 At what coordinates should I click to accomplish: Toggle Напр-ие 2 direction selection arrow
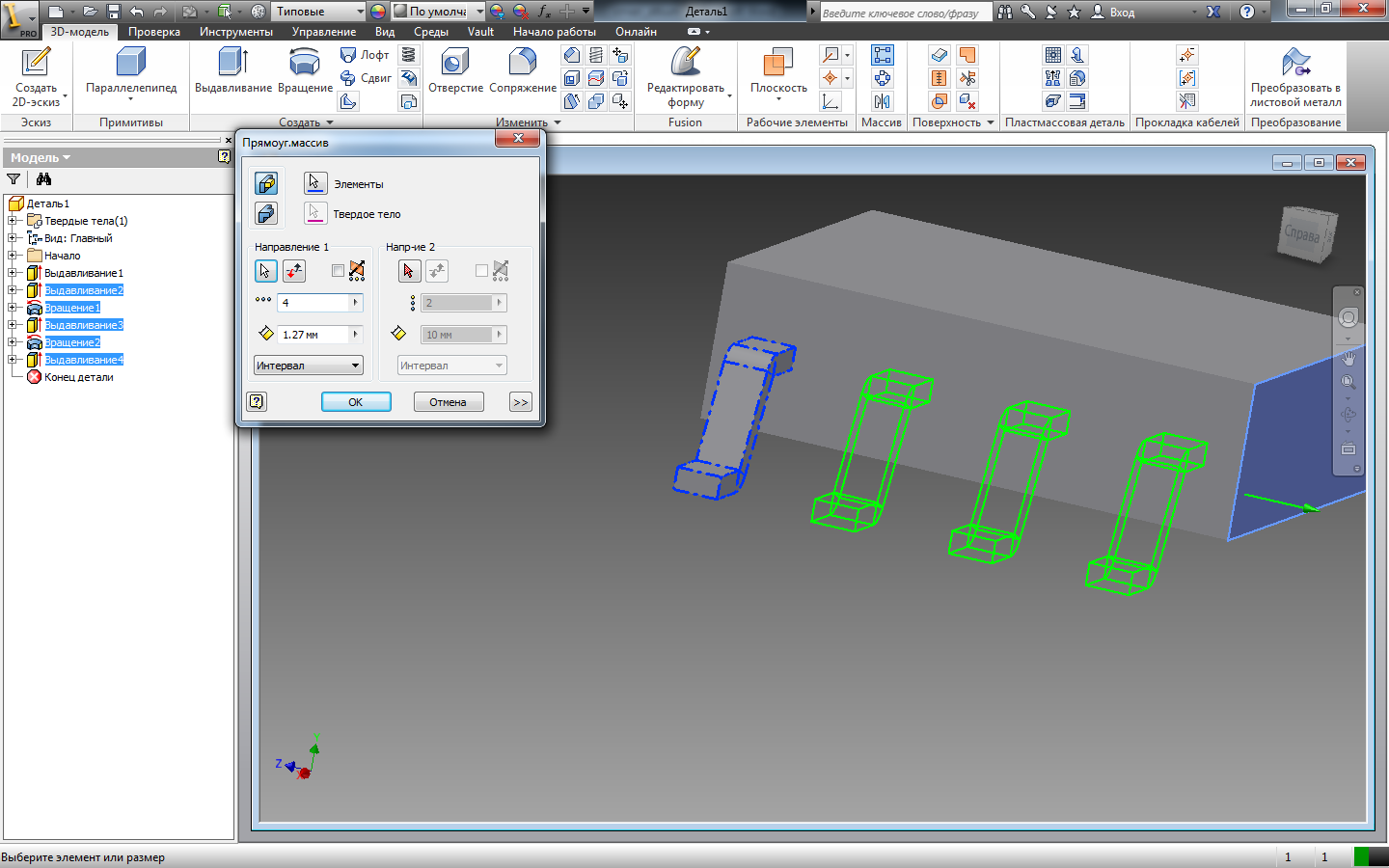[x=409, y=271]
